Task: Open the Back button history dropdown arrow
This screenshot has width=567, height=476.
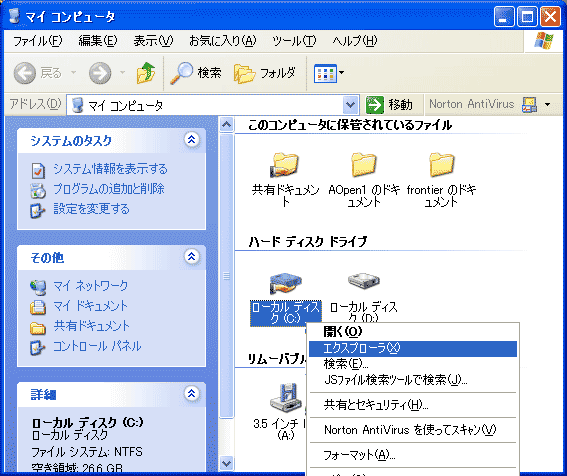Action: [74, 73]
